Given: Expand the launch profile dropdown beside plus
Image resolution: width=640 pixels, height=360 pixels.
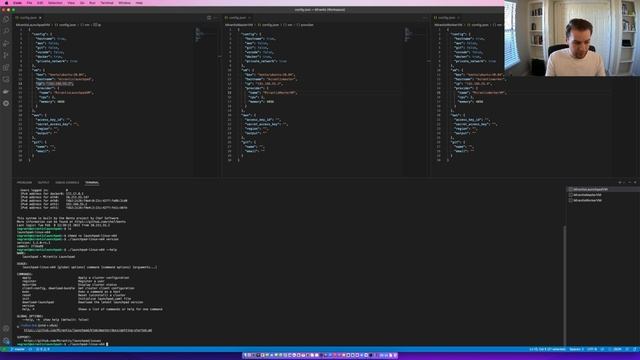Looking at the screenshot, I should [x=624, y=182].
